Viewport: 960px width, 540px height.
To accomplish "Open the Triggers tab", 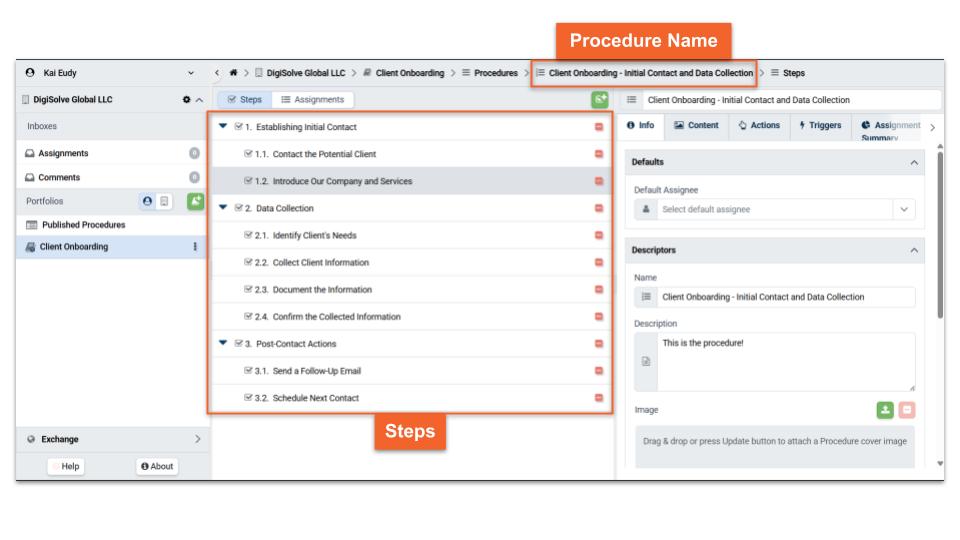I will tap(819, 126).
